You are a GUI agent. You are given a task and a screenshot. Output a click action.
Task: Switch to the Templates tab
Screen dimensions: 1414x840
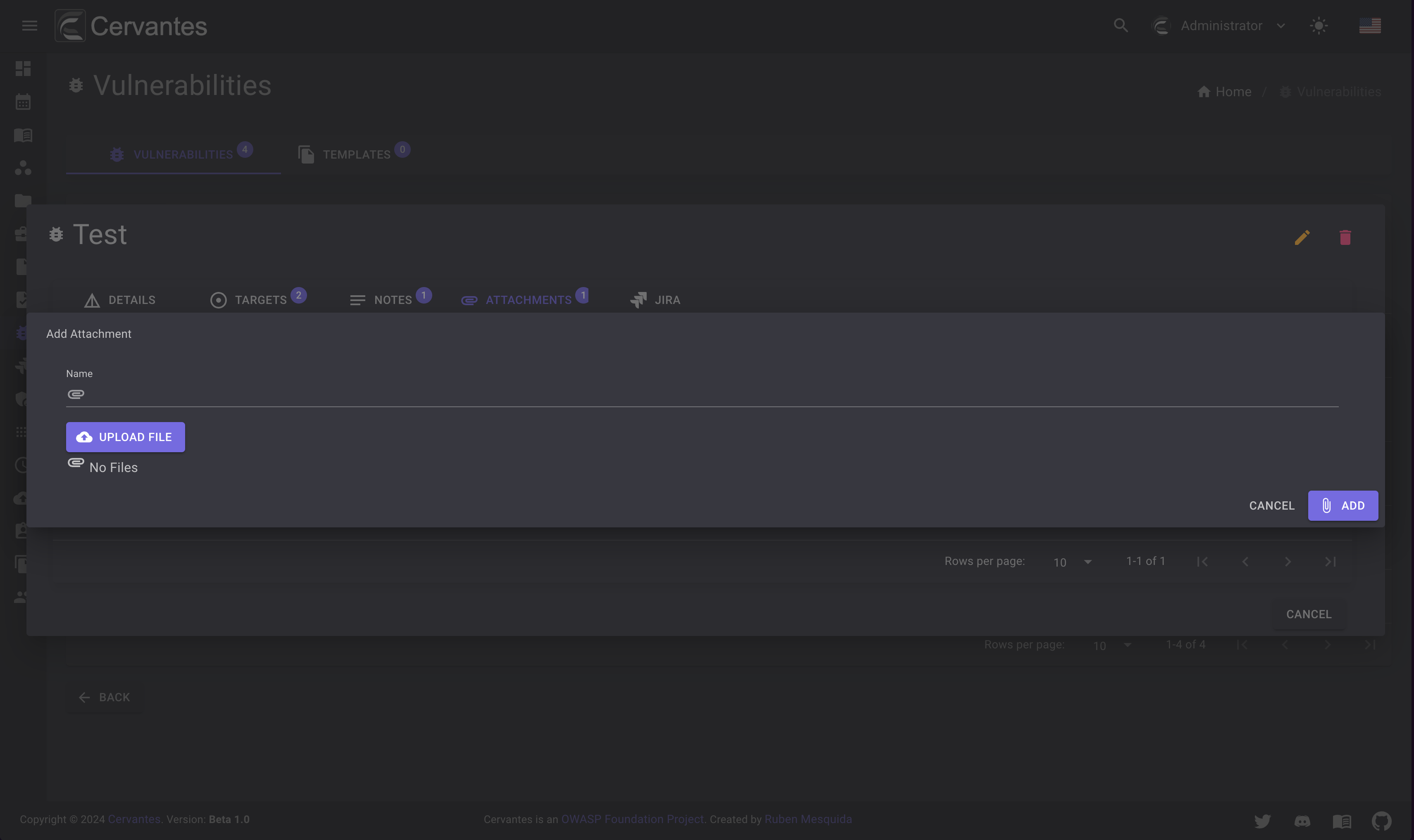click(354, 154)
